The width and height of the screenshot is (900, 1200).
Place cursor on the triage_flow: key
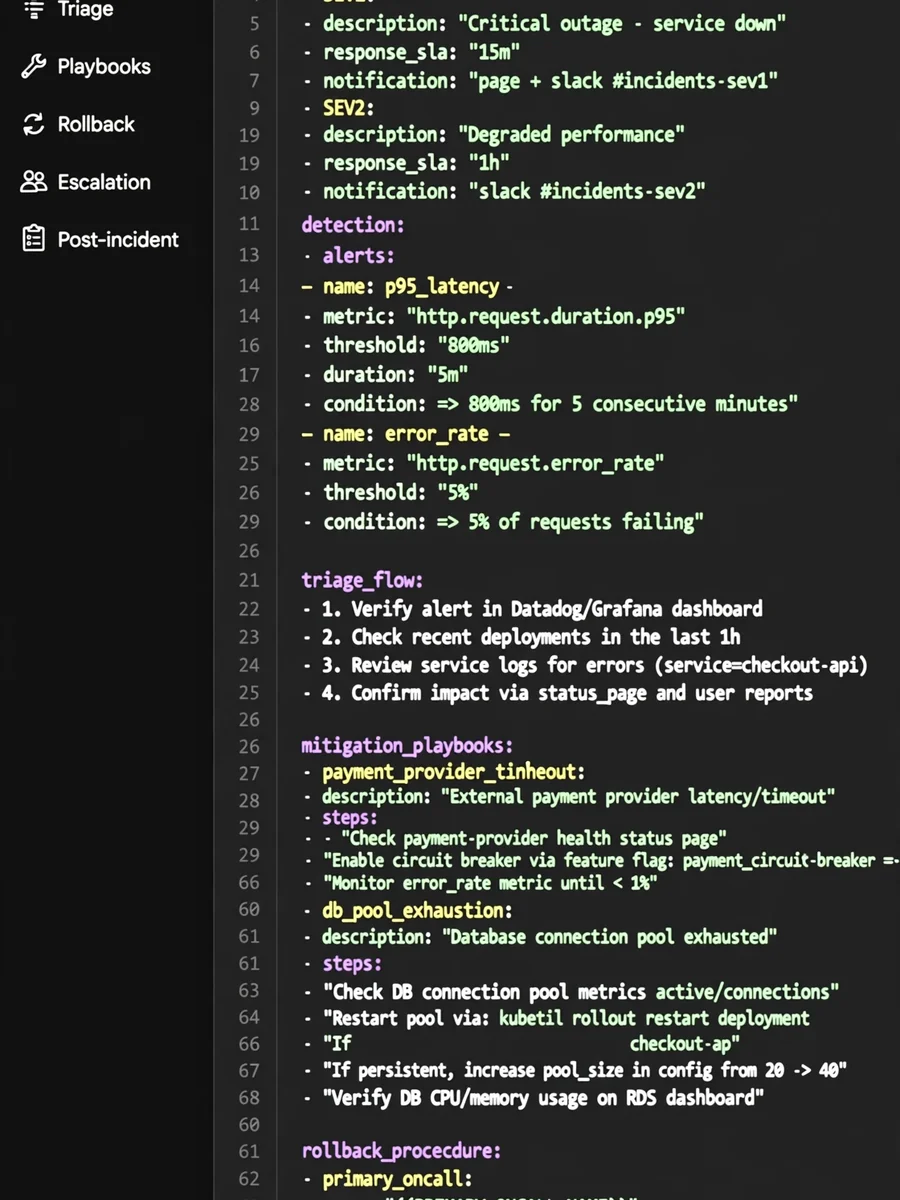point(363,580)
